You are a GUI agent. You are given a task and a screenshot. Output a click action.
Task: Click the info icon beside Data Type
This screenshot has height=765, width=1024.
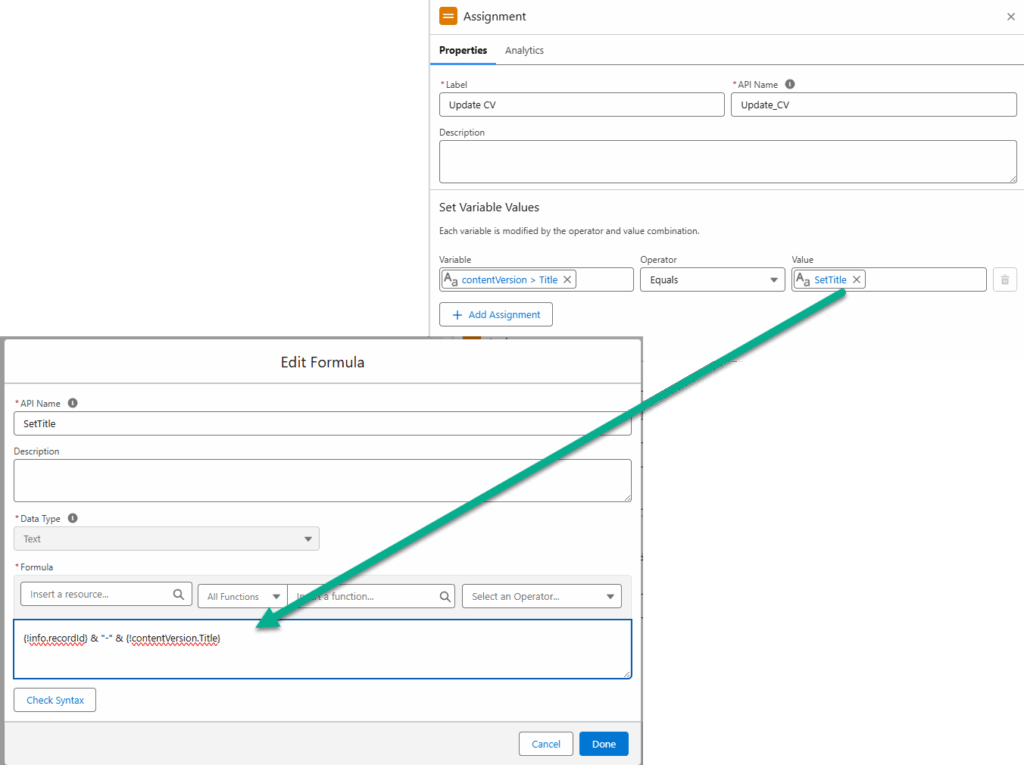[72, 519]
